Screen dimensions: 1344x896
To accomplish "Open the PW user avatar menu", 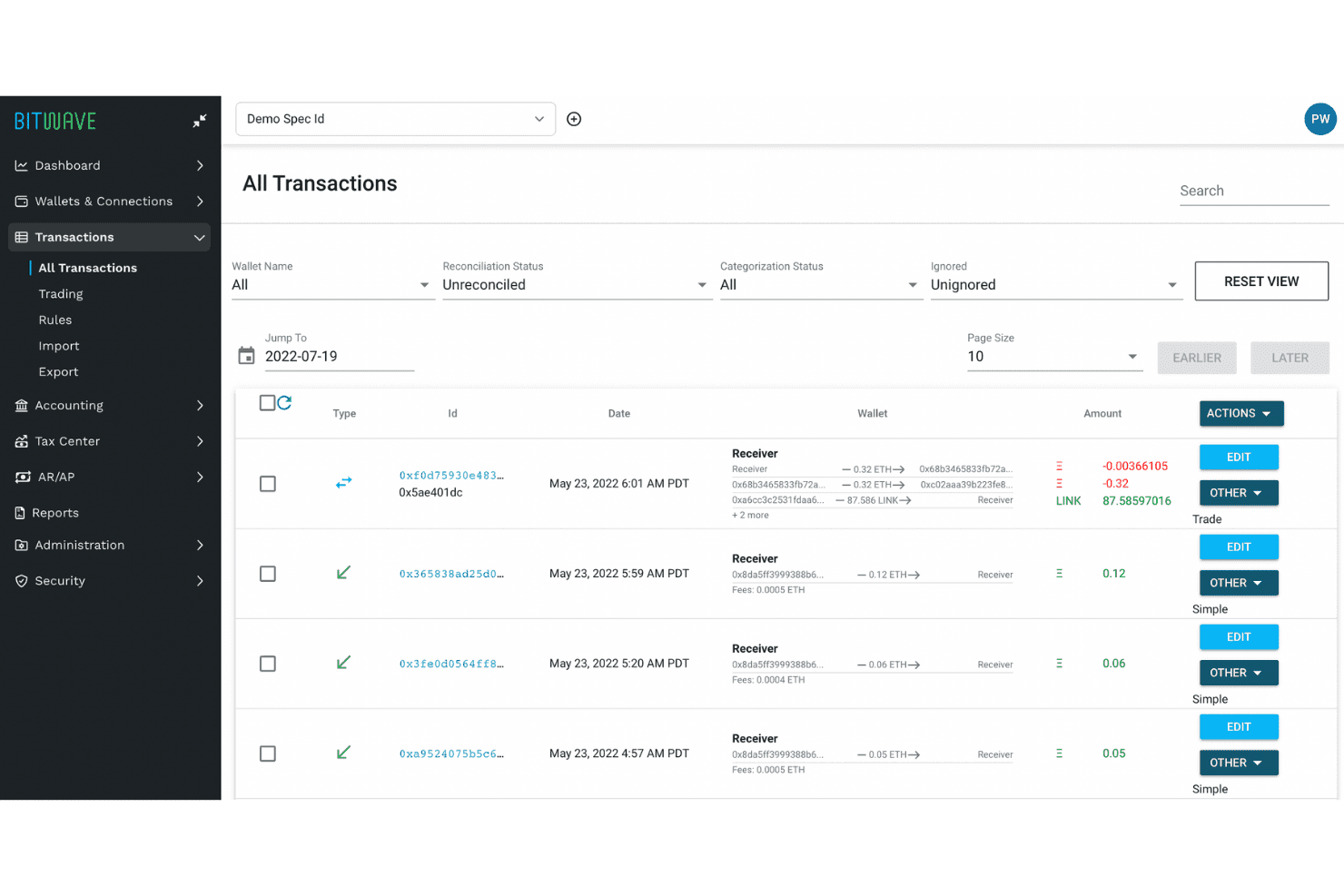I will pyautogui.click(x=1320, y=119).
